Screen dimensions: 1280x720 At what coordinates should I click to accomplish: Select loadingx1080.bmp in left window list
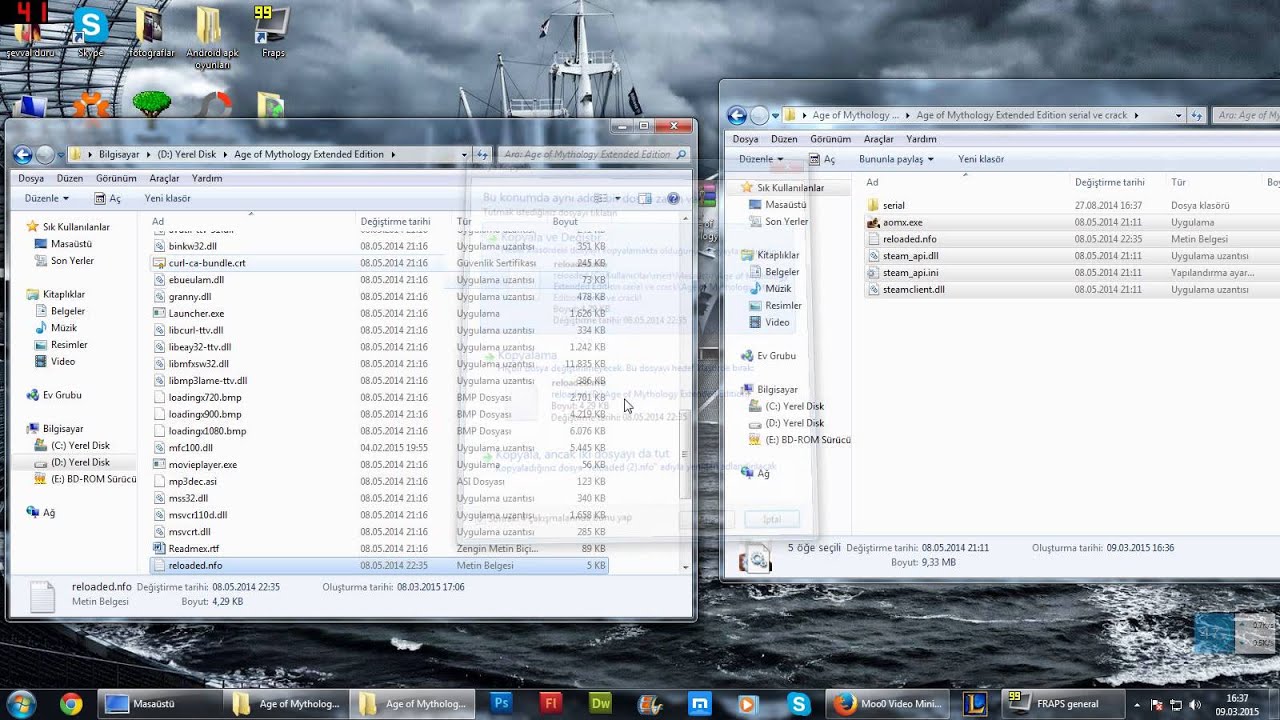coord(207,431)
